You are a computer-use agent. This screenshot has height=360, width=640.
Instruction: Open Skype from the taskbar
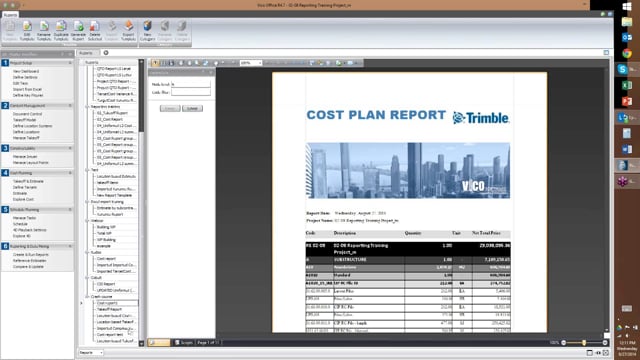[623, 69]
